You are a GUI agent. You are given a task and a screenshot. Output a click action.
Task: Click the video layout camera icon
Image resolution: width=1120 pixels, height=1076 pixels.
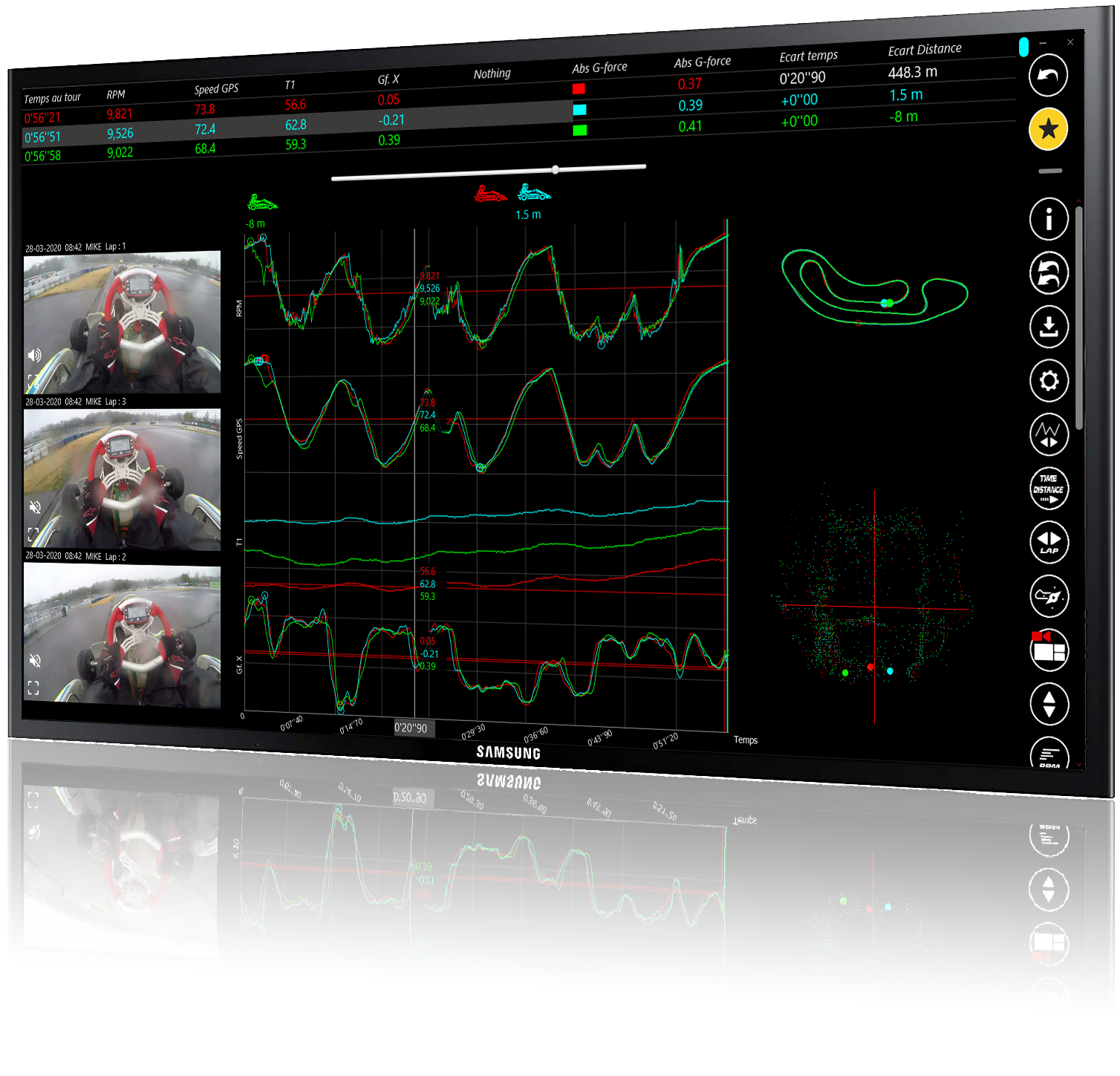click(1049, 650)
